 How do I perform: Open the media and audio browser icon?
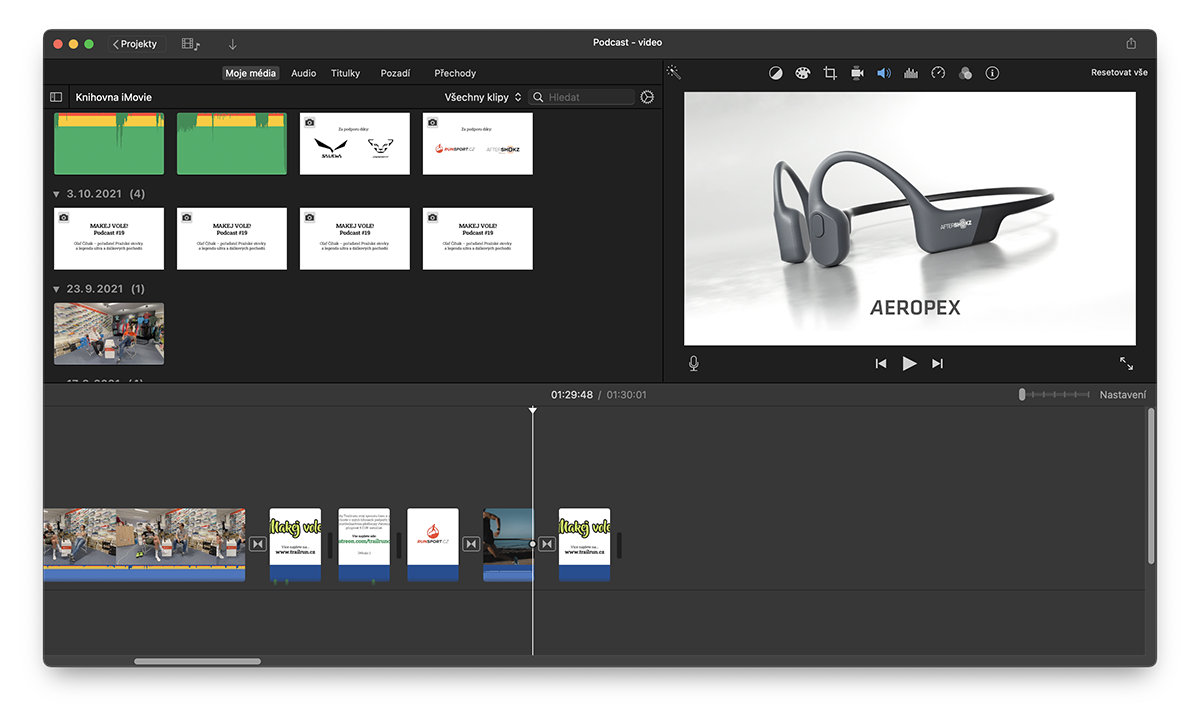[x=191, y=44]
